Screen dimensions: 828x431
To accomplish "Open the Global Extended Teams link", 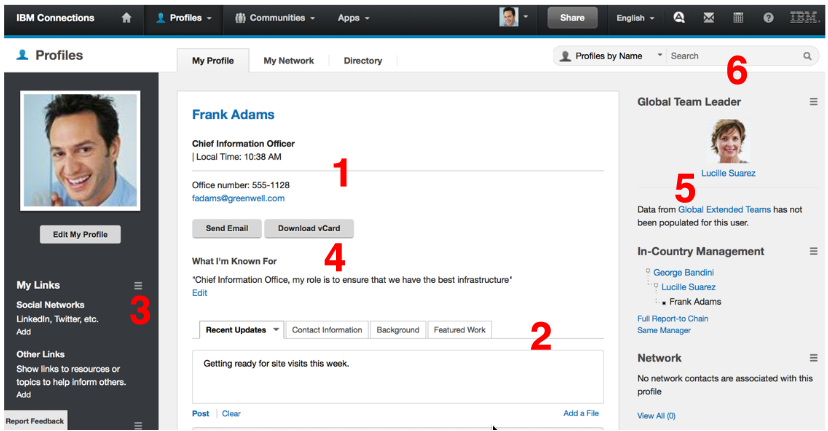I will click(724, 210).
